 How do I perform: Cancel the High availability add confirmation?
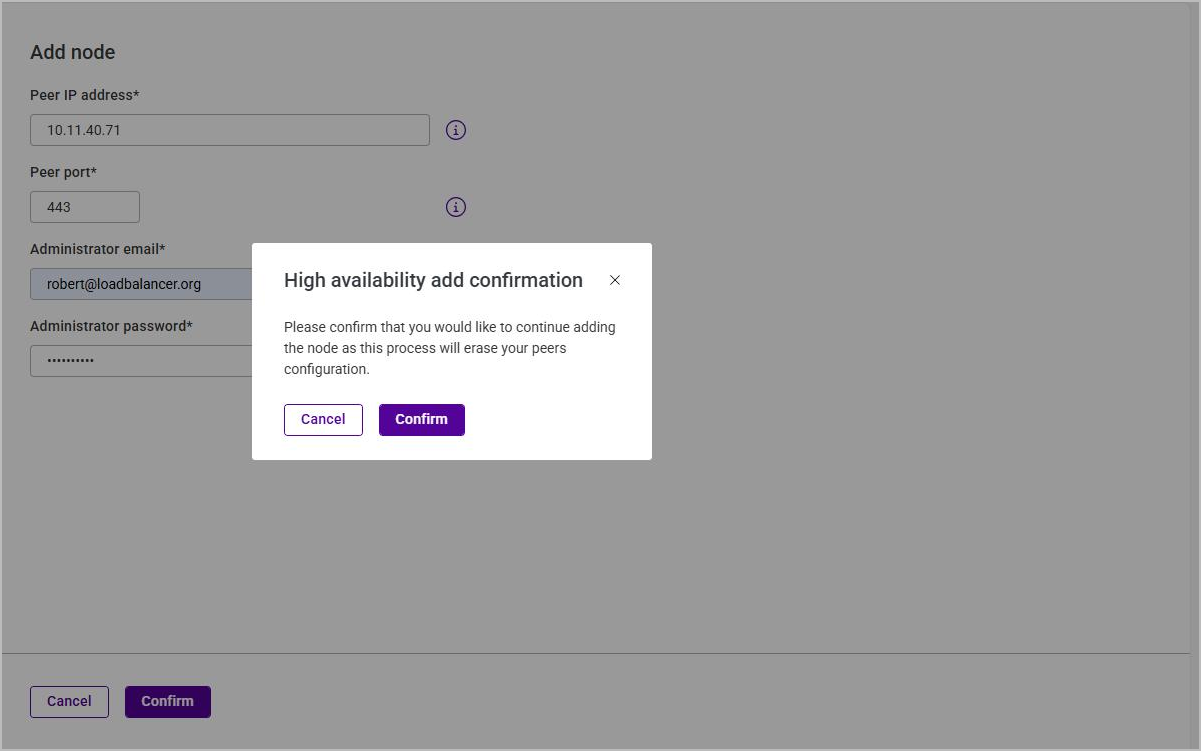coord(323,420)
